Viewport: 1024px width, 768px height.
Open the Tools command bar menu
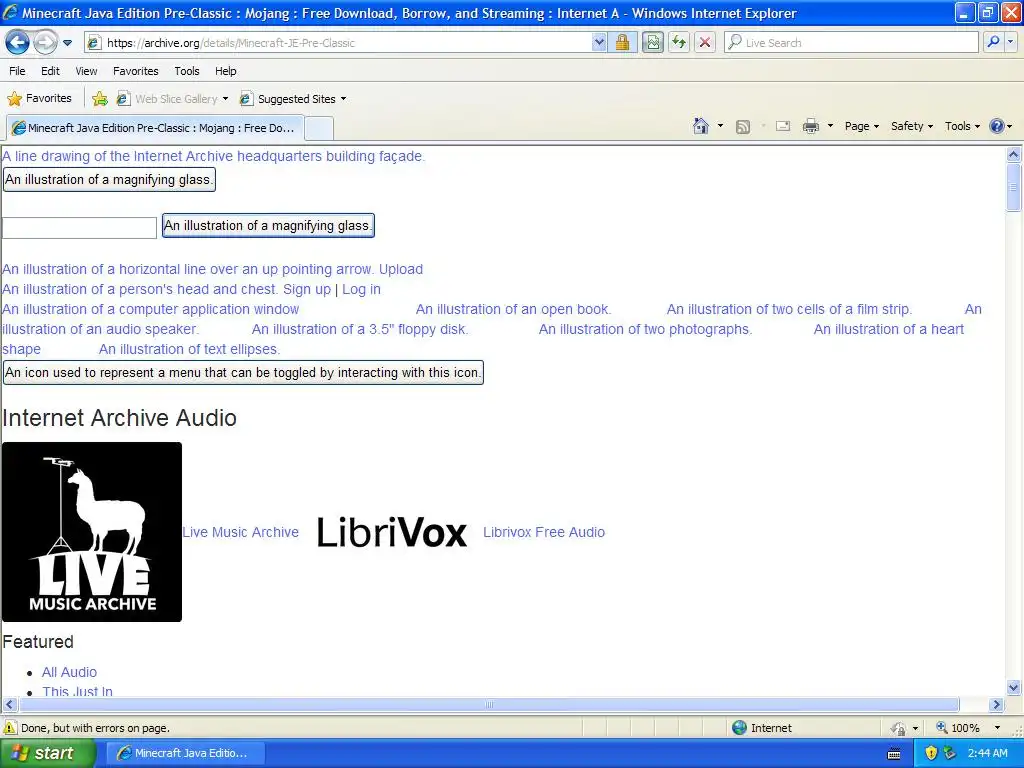962,126
